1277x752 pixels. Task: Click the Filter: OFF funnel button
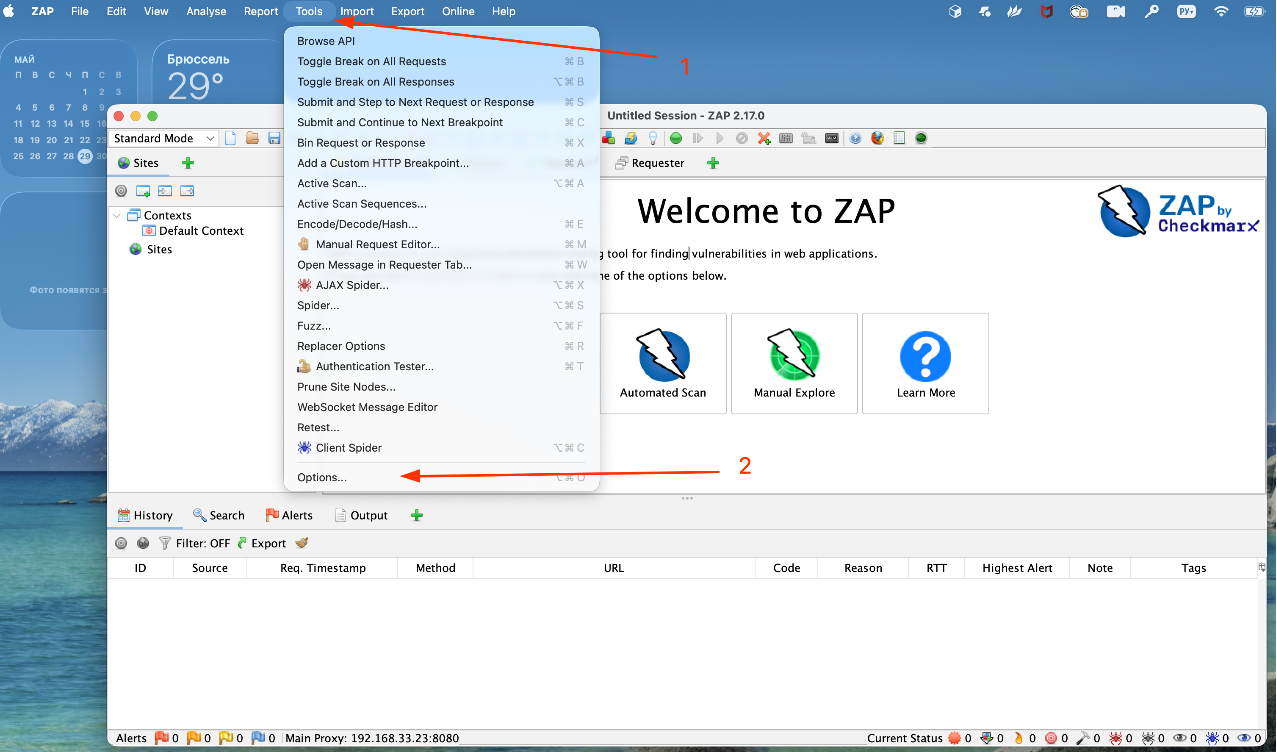[194, 543]
